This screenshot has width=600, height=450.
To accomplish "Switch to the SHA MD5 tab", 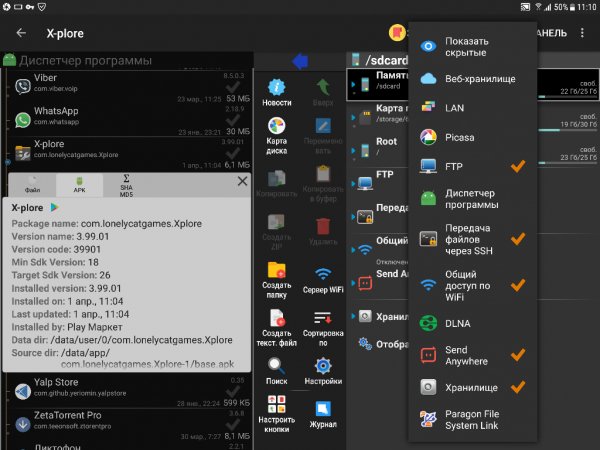I will pyautogui.click(x=126, y=186).
